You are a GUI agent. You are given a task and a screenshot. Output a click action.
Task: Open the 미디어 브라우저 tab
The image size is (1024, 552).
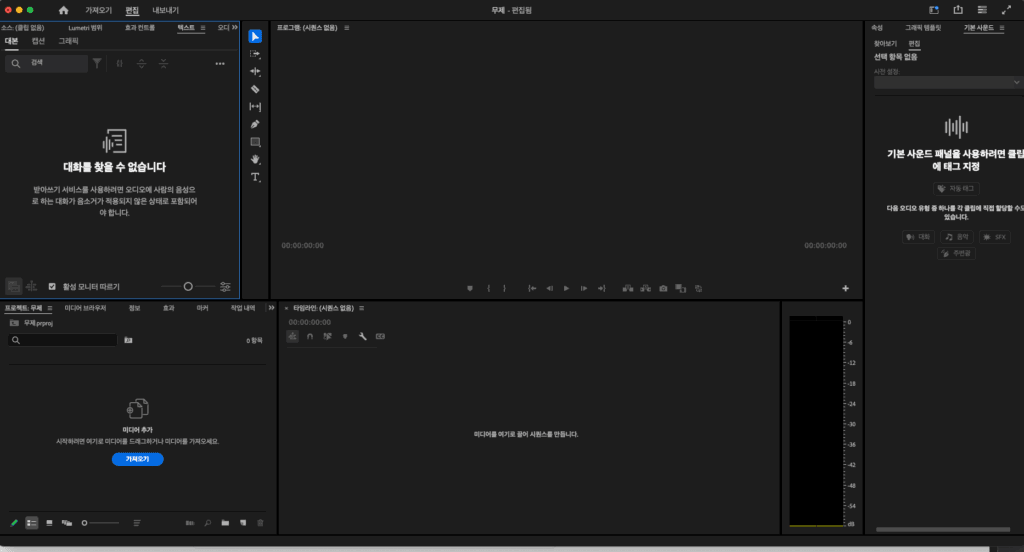(85, 308)
